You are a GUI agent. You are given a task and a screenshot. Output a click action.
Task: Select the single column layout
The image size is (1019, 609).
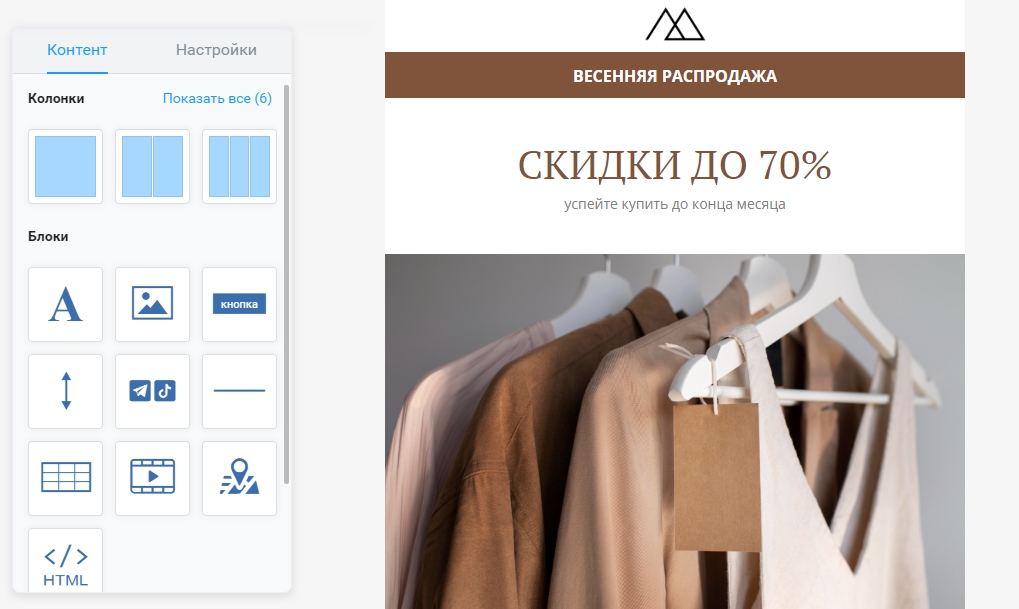65,166
